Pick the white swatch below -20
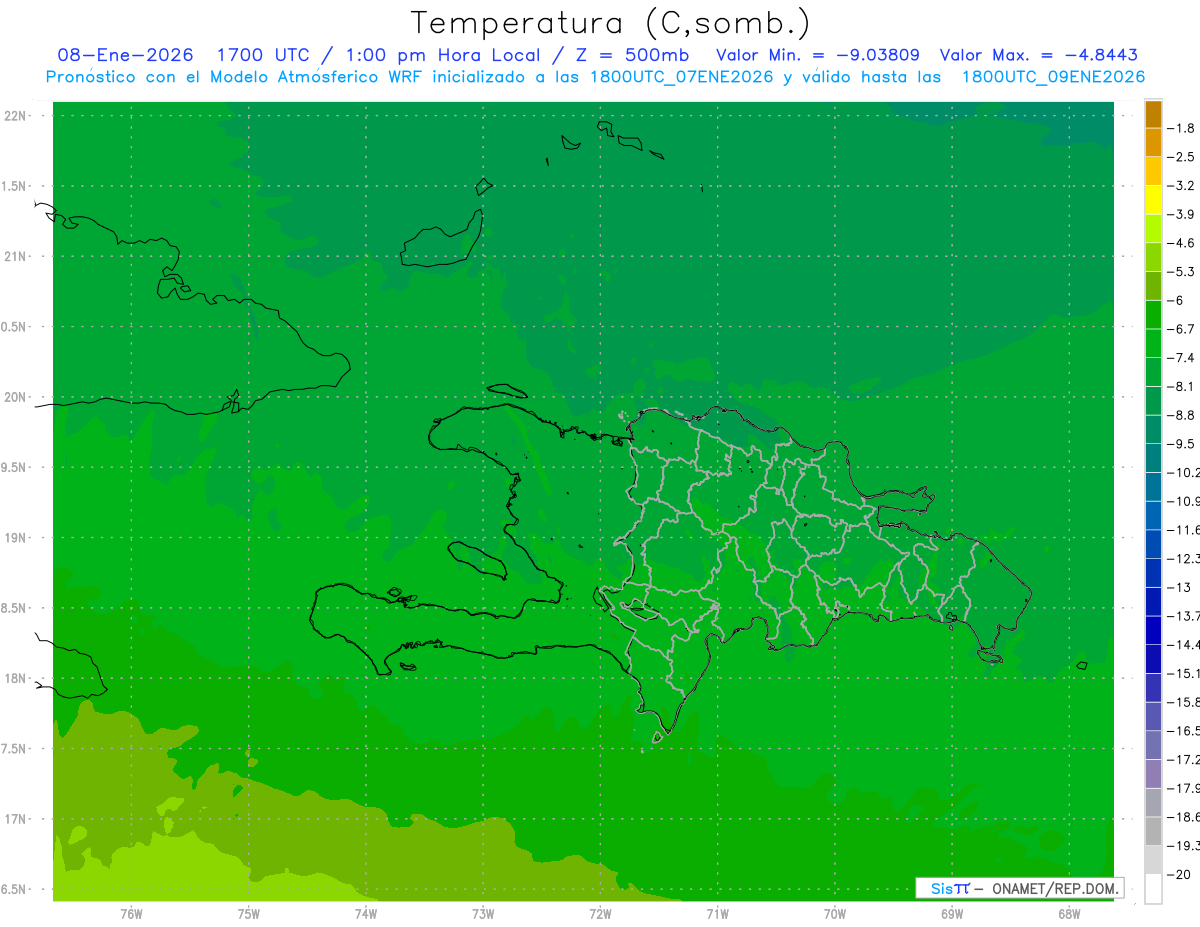 coord(1153,889)
